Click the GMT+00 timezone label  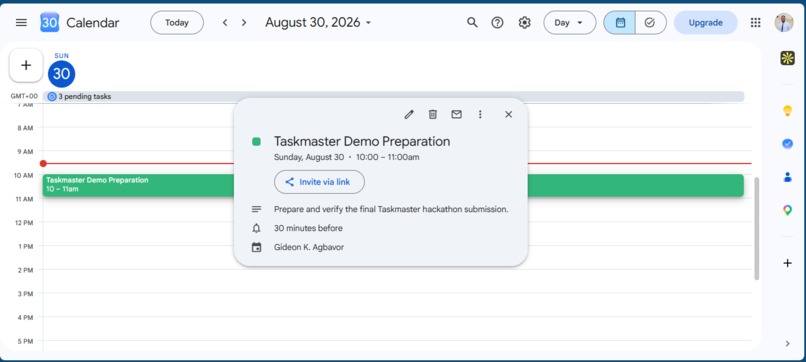coord(24,96)
